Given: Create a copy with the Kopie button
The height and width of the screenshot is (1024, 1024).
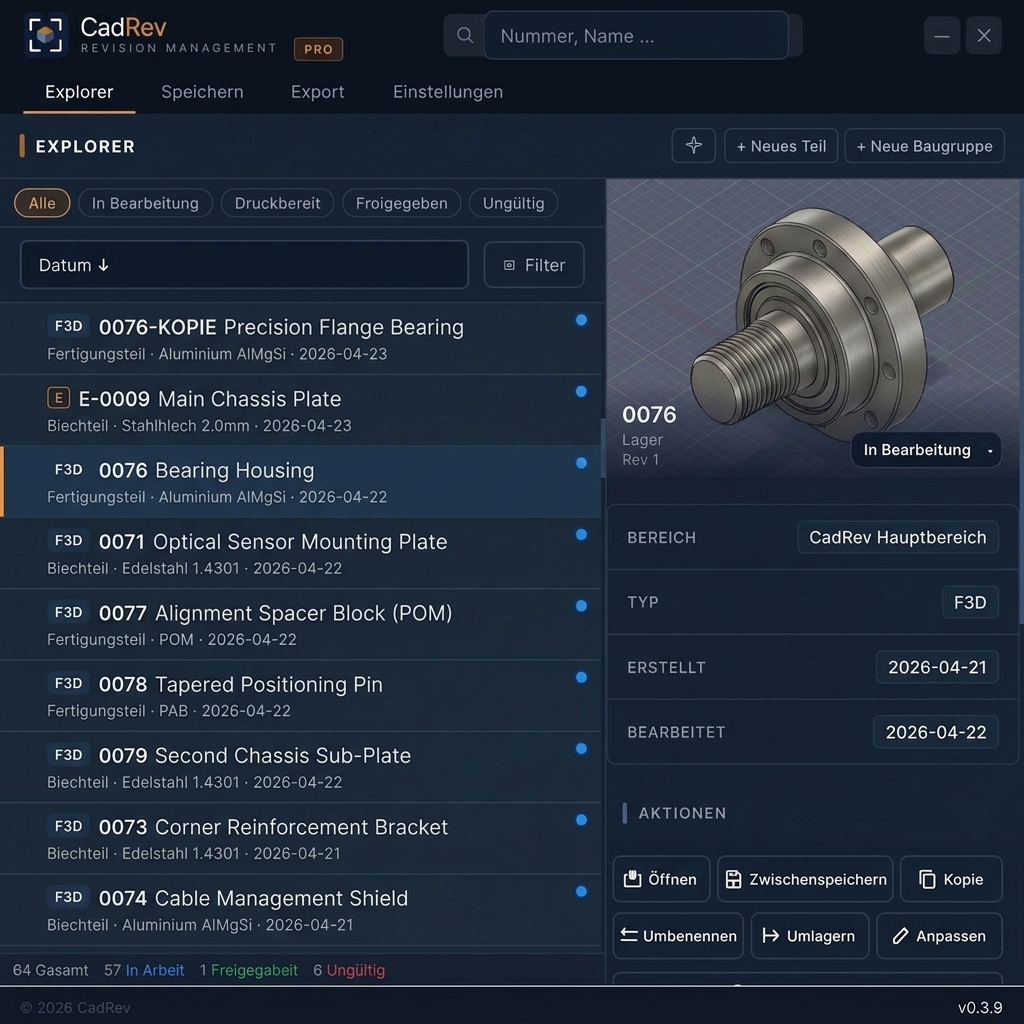Looking at the screenshot, I should (x=951, y=879).
